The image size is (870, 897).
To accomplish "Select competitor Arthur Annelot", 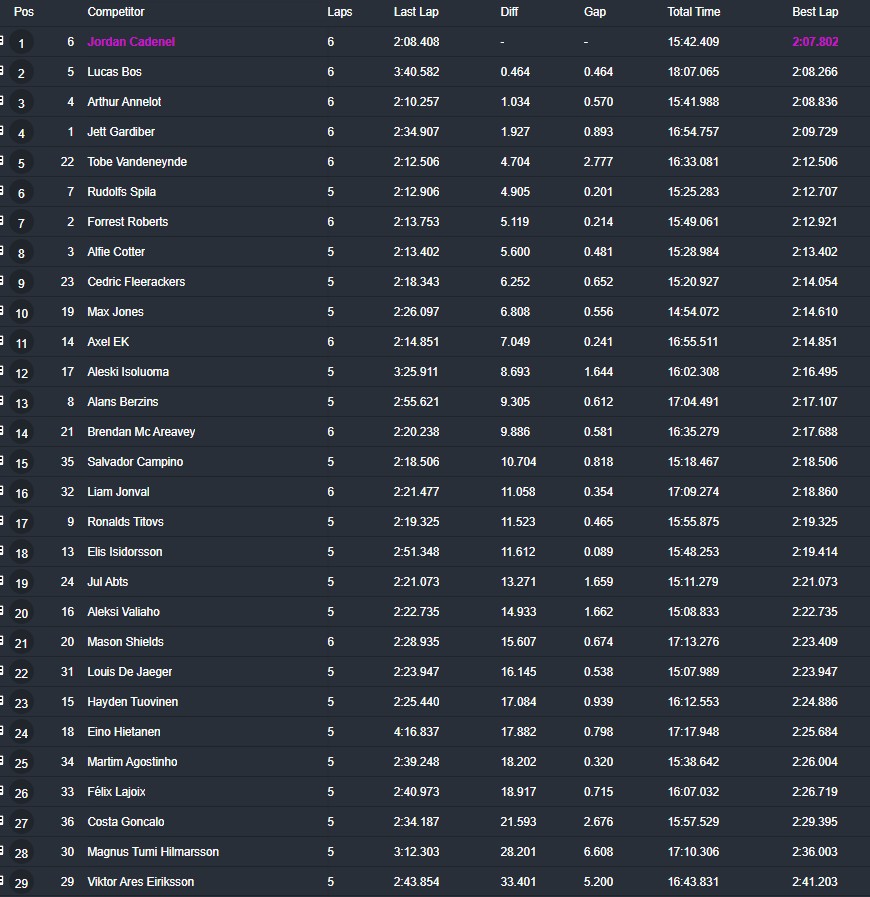I will pos(124,102).
